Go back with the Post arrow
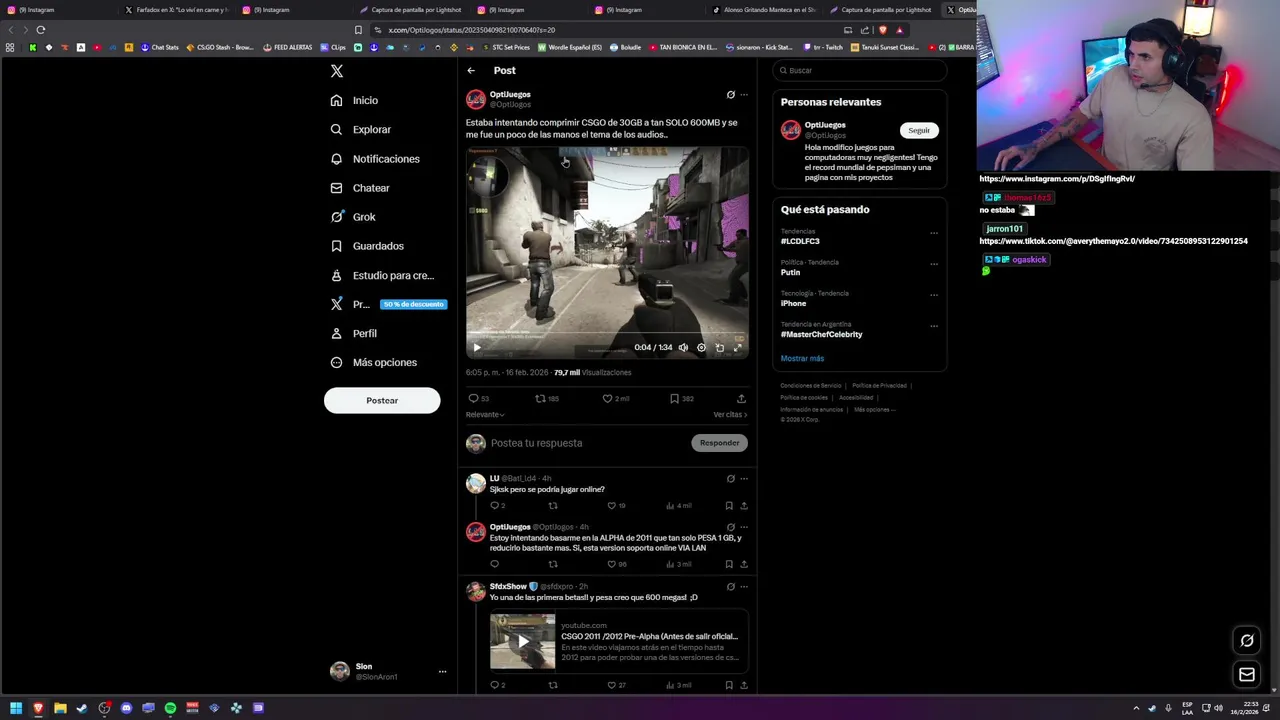Screen dimensions: 1280x720 [471, 70]
